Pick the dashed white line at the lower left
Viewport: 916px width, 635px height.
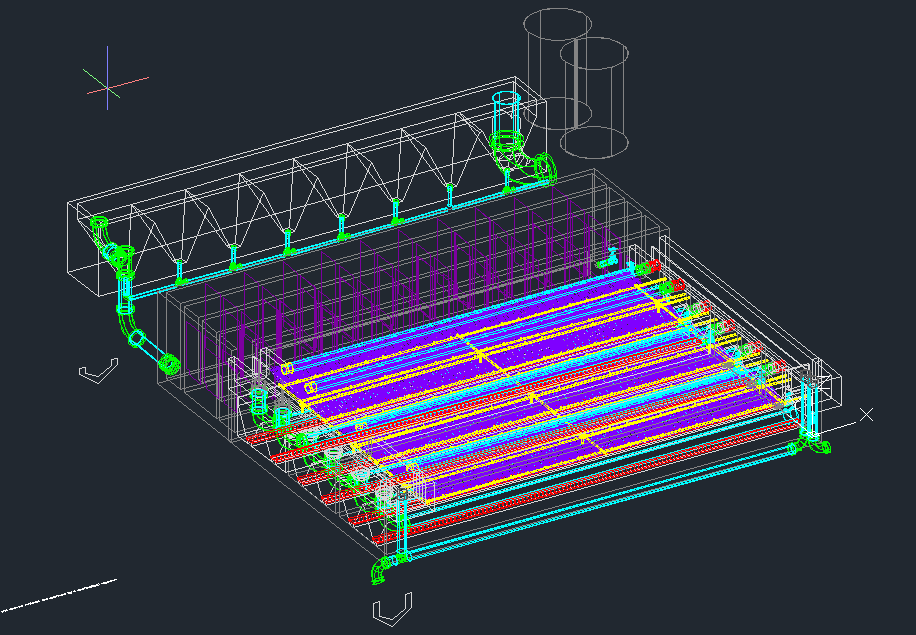(x=58, y=596)
